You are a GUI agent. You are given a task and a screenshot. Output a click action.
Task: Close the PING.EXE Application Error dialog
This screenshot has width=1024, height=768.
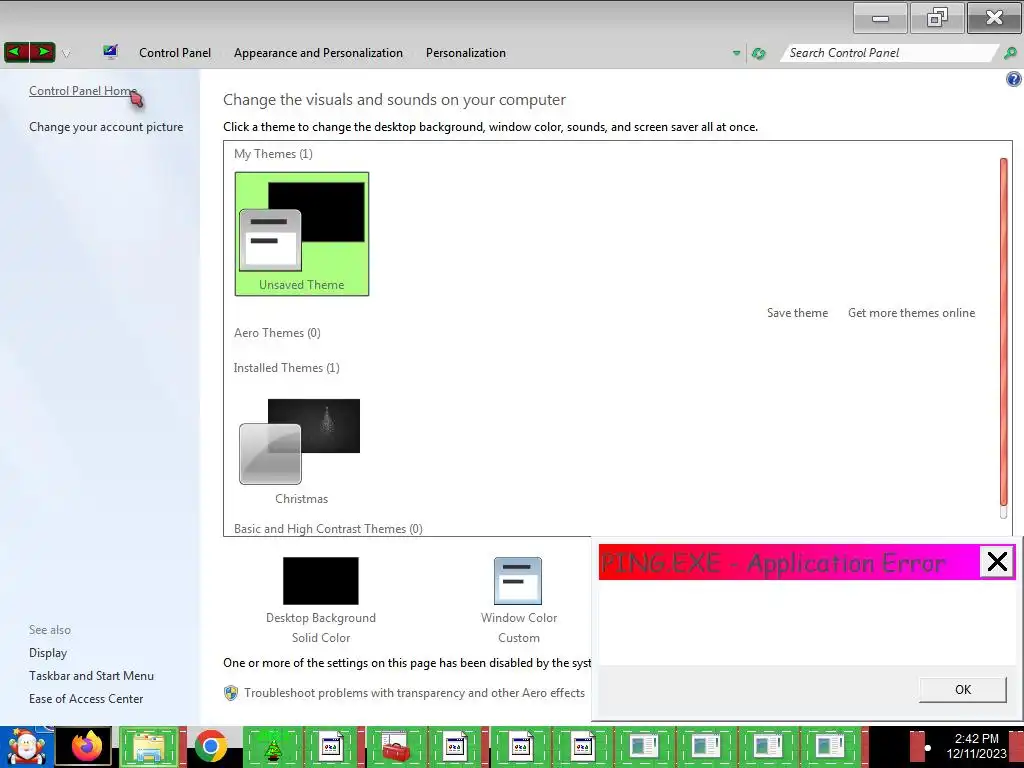click(x=997, y=562)
